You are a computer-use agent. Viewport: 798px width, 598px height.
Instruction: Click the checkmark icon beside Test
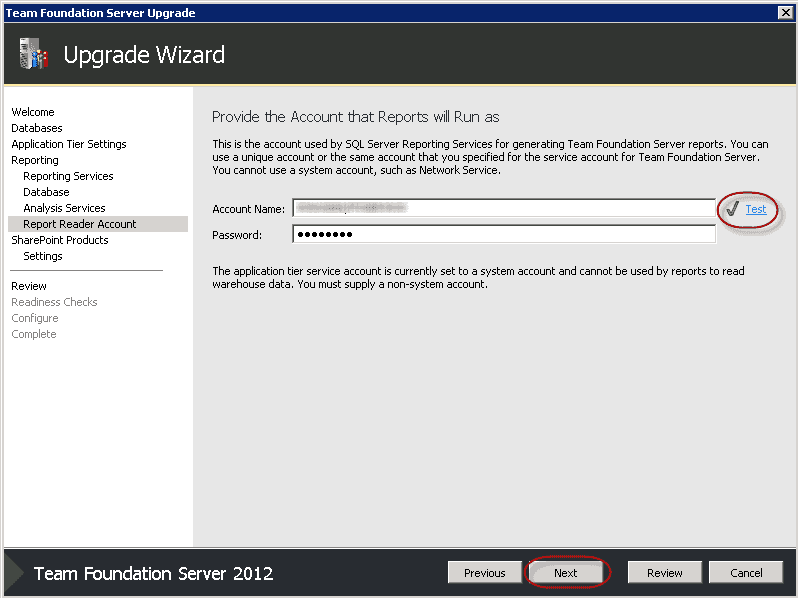pos(732,209)
